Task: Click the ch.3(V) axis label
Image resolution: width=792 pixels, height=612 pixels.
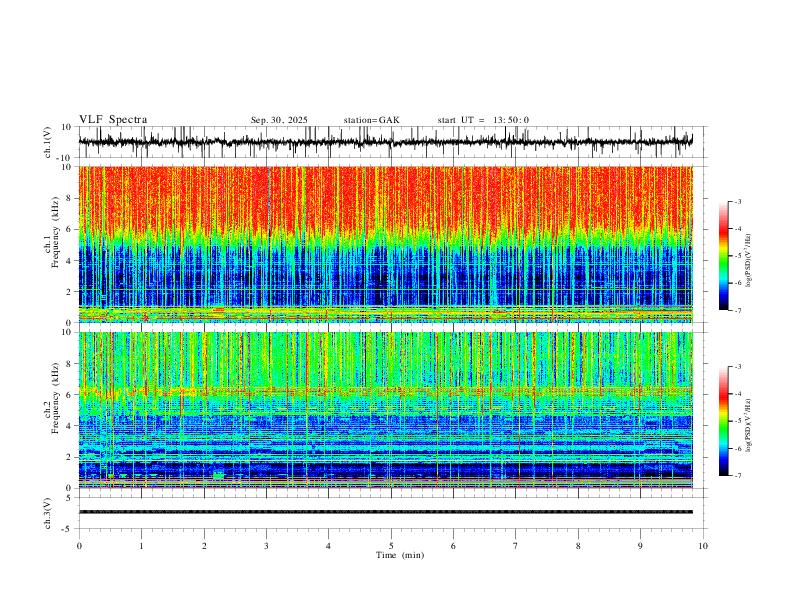Action: click(48, 513)
